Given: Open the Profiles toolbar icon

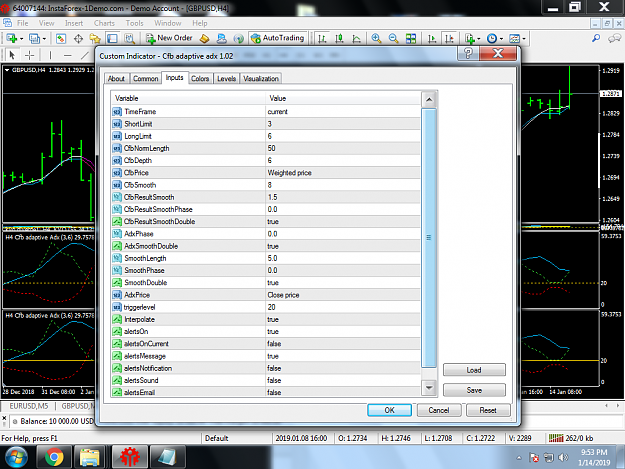Looking at the screenshot, I should click(x=37, y=38).
